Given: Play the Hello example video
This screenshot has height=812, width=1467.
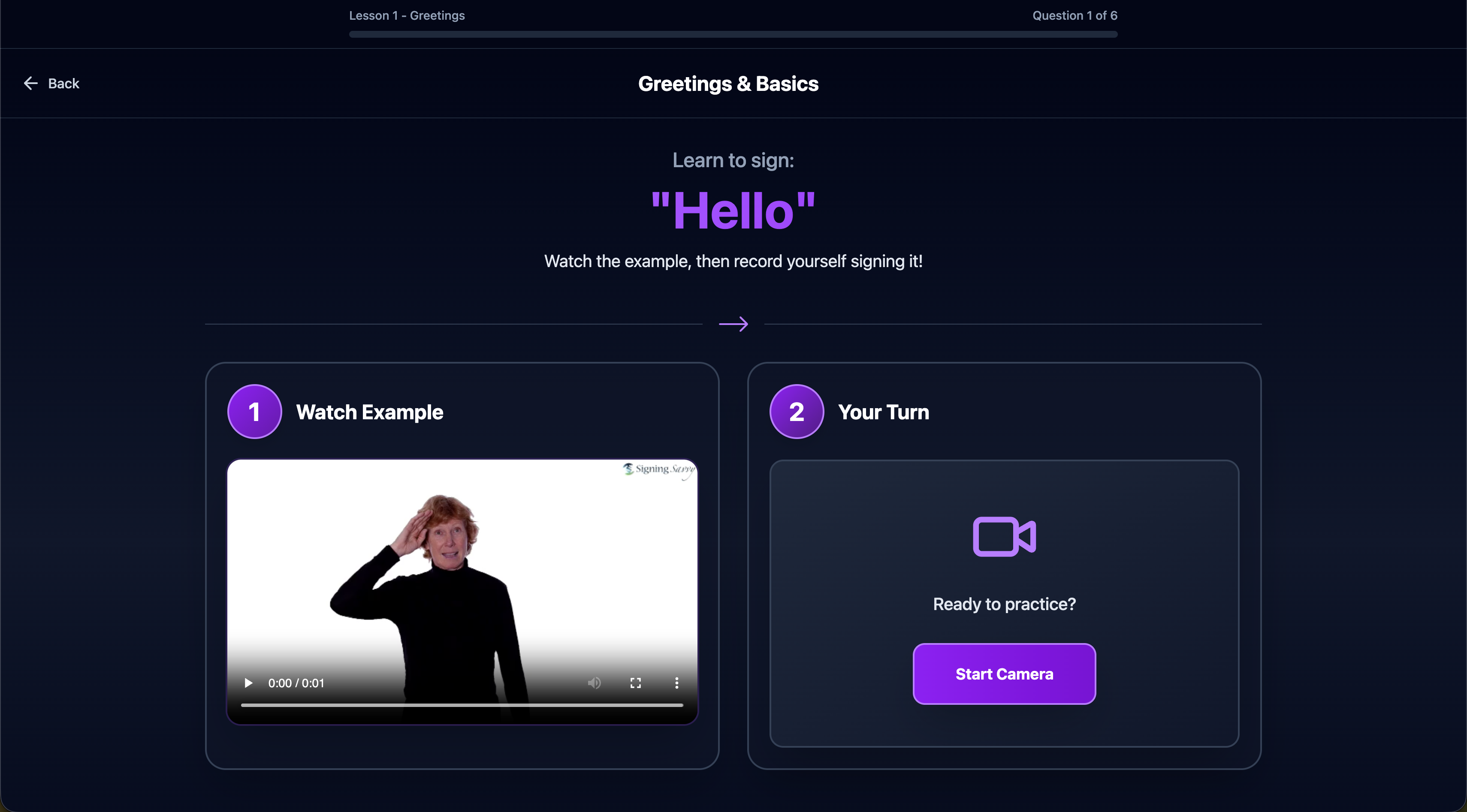Looking at the screenshot, I should pos(248,683).
